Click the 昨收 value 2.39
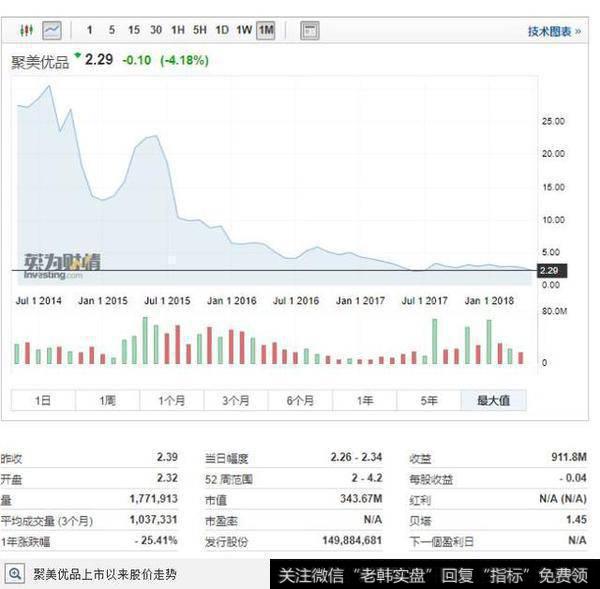Viewport: 600px width, 589px height. click(x=167, y=457)
